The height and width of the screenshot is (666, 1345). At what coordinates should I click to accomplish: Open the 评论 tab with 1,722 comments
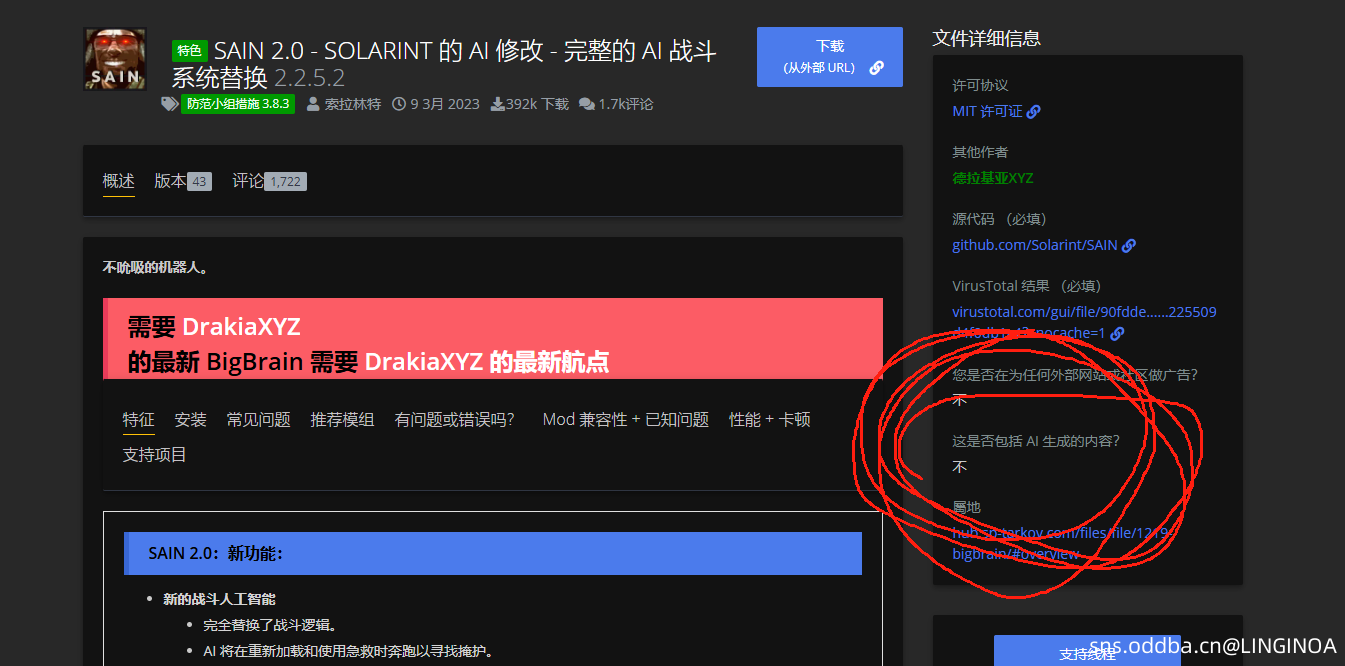tap(249, 181)
